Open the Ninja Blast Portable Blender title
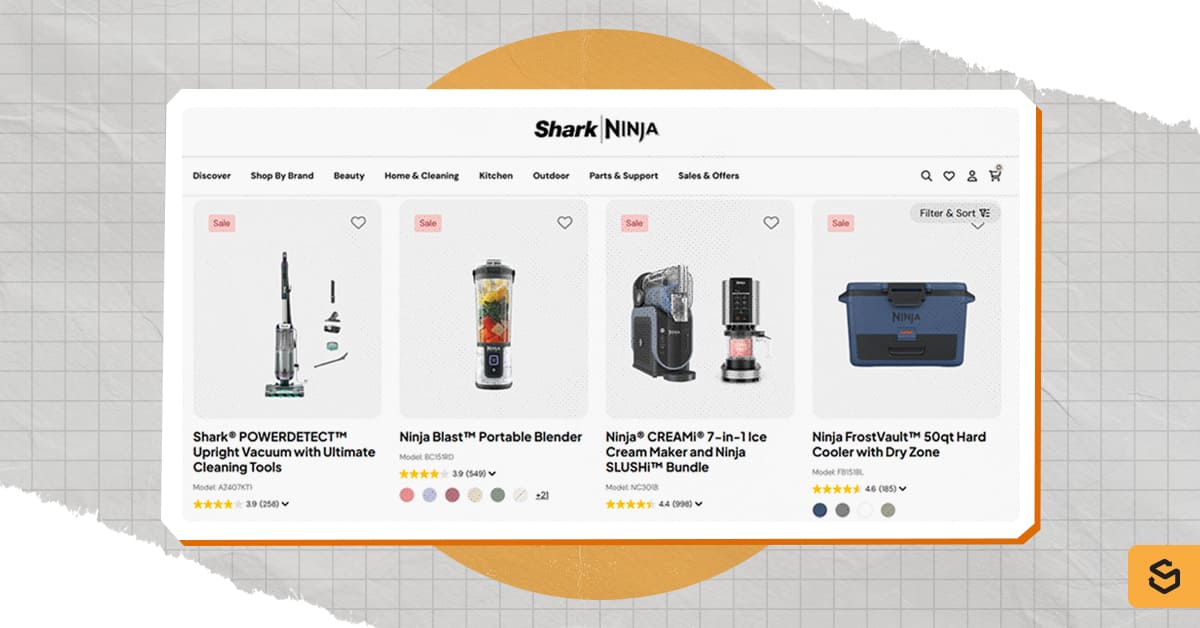Image resolution: width=1200 pixels, height=628 pixels. point(491,437)
